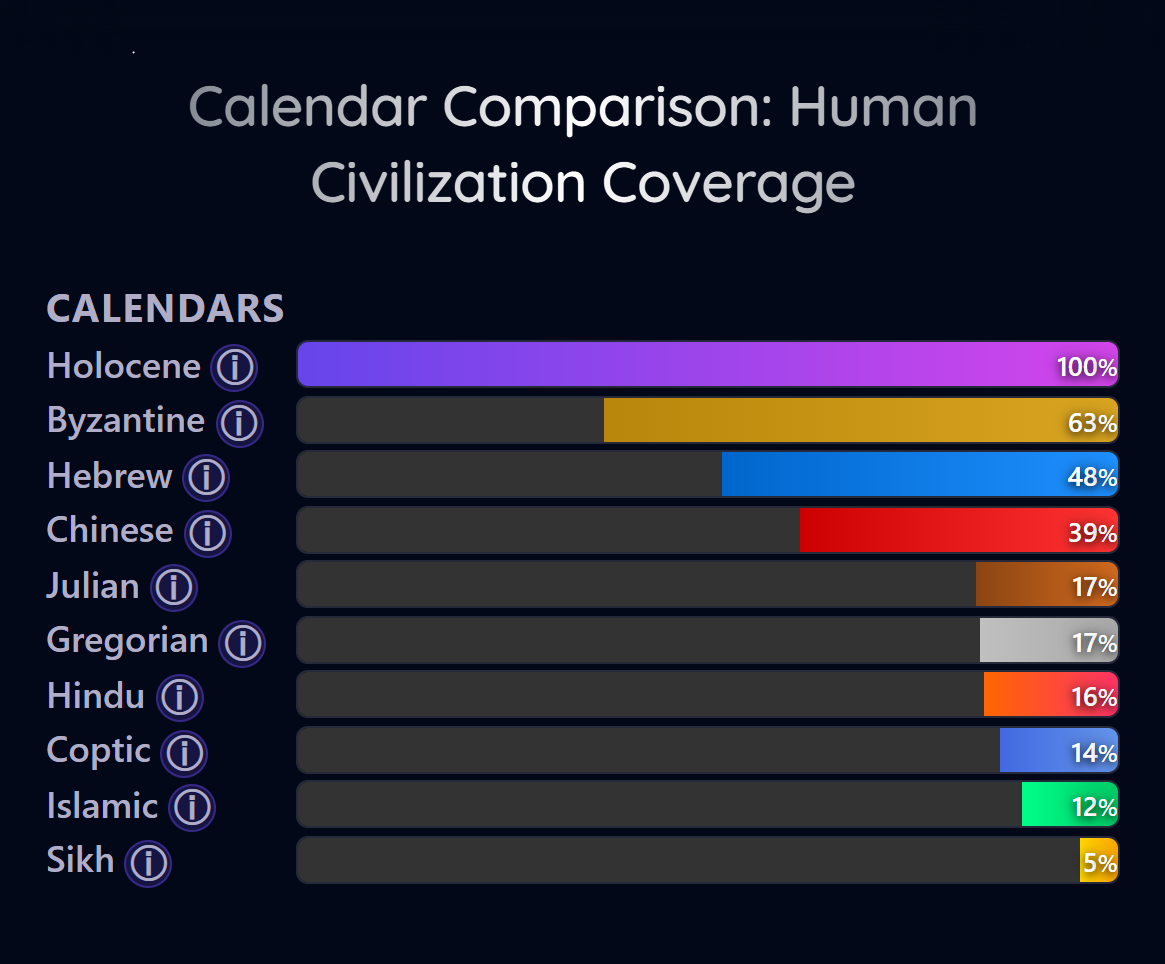This screenshot has height=964, width=1165.
Task: Select the Hebrew calendar label
Action: pos(111,476)
